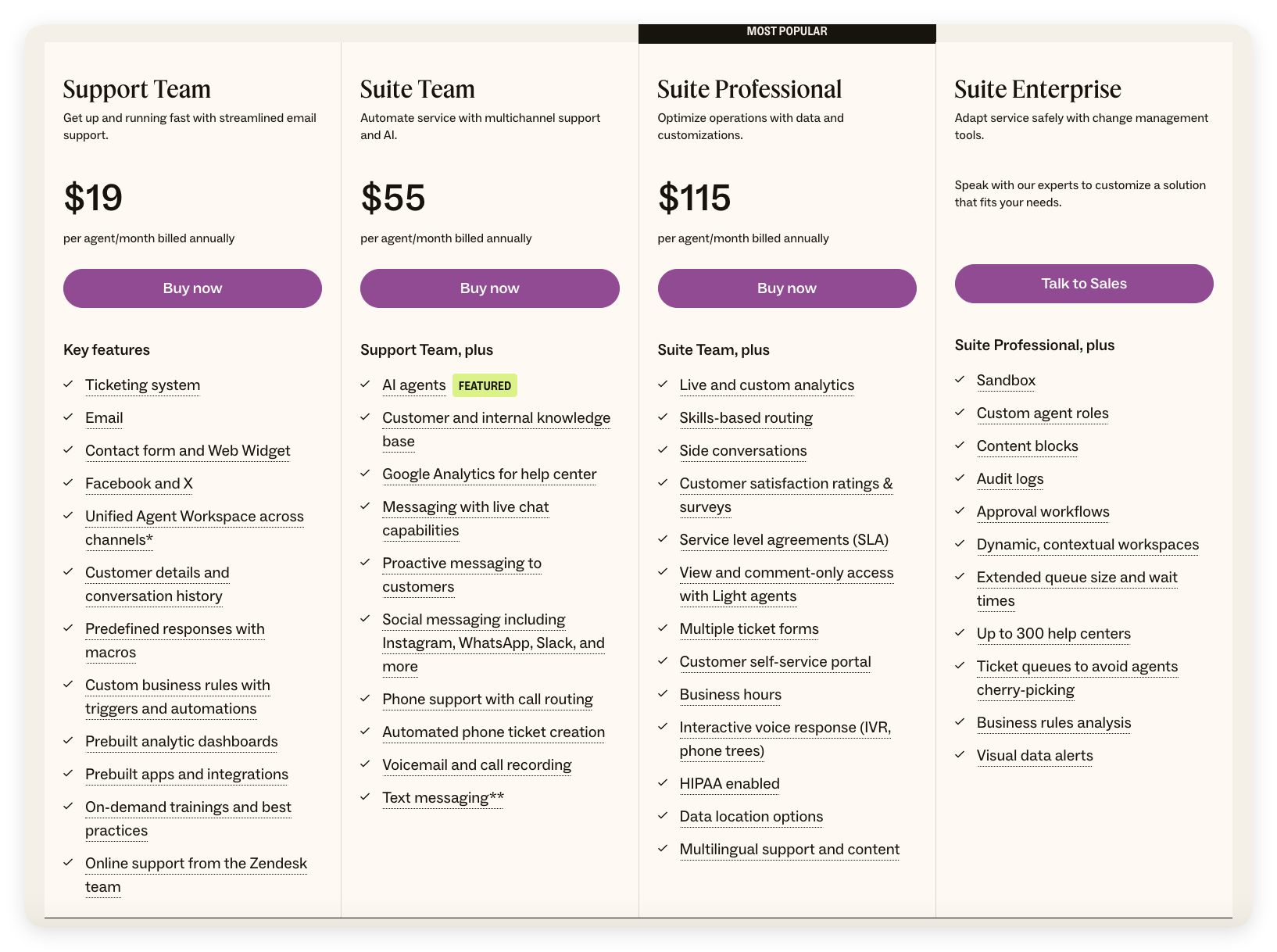
Task: Open the AI agents feature link
Action: pyautogui.click(x=414, y=385)
